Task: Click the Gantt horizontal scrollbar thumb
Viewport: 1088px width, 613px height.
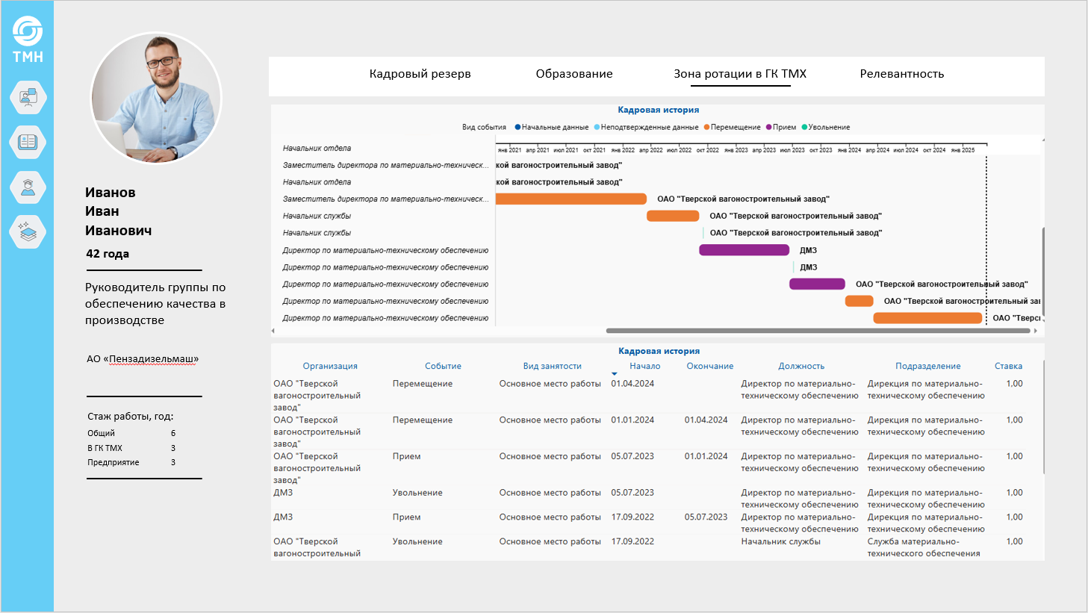Action: (817, 331)
